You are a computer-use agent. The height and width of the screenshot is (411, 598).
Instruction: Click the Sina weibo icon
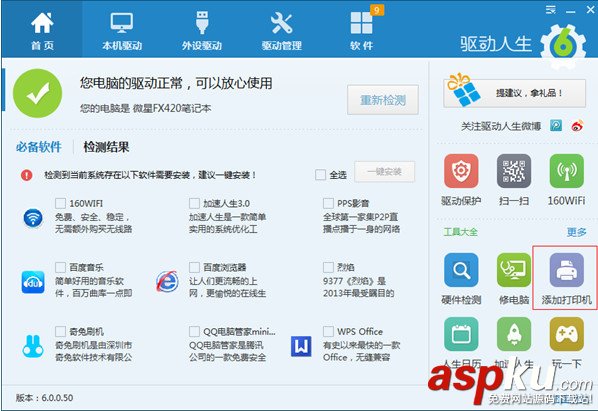coord(577,125)
